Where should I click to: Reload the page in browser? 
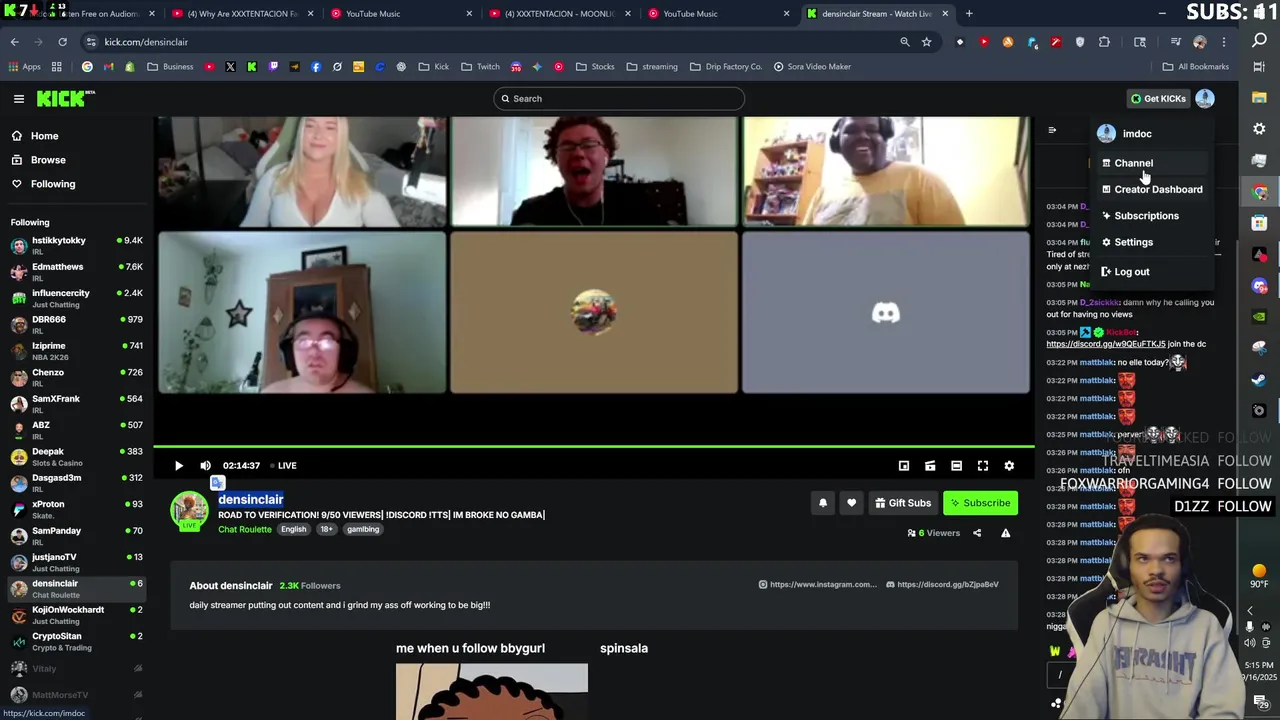coord(62,42)
